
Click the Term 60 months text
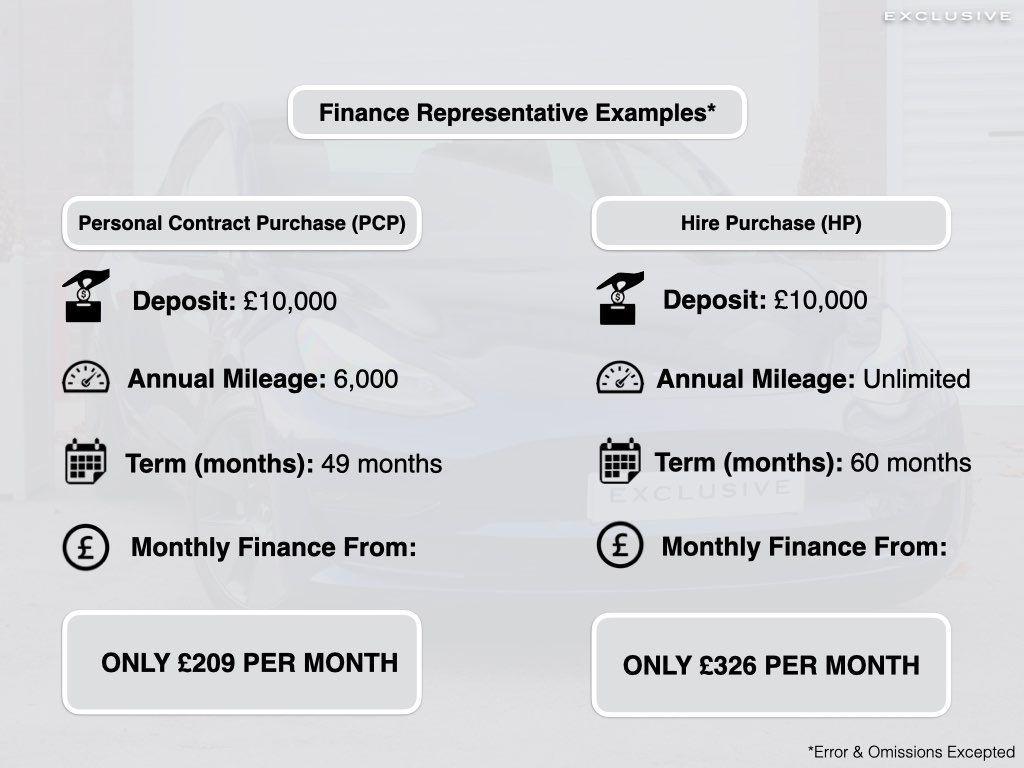pos(812,462)
